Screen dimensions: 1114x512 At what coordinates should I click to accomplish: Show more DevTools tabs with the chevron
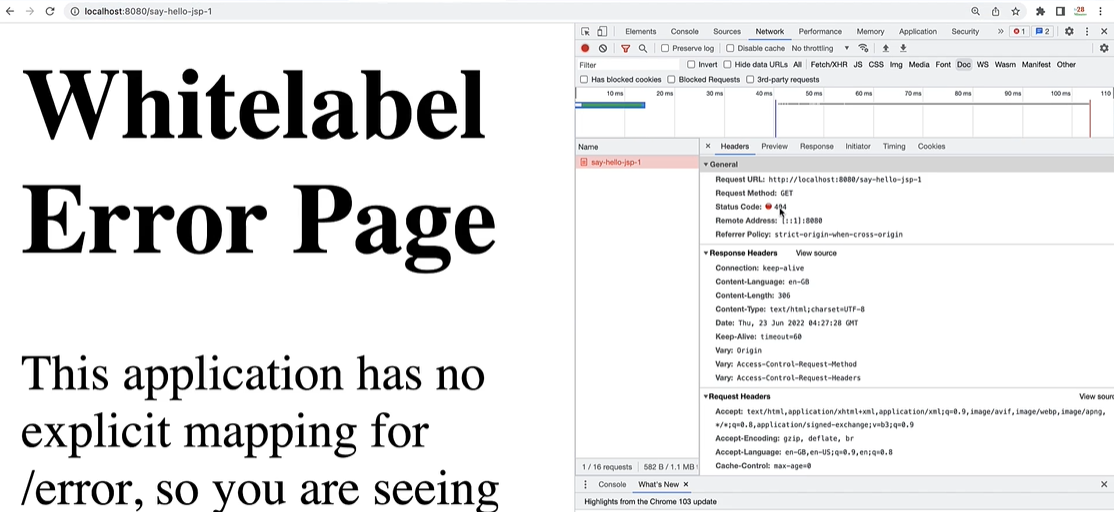point(1000,31)
